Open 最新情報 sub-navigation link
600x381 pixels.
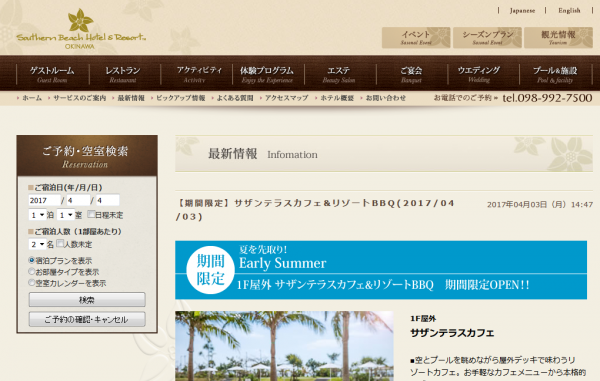pos(131,98)
